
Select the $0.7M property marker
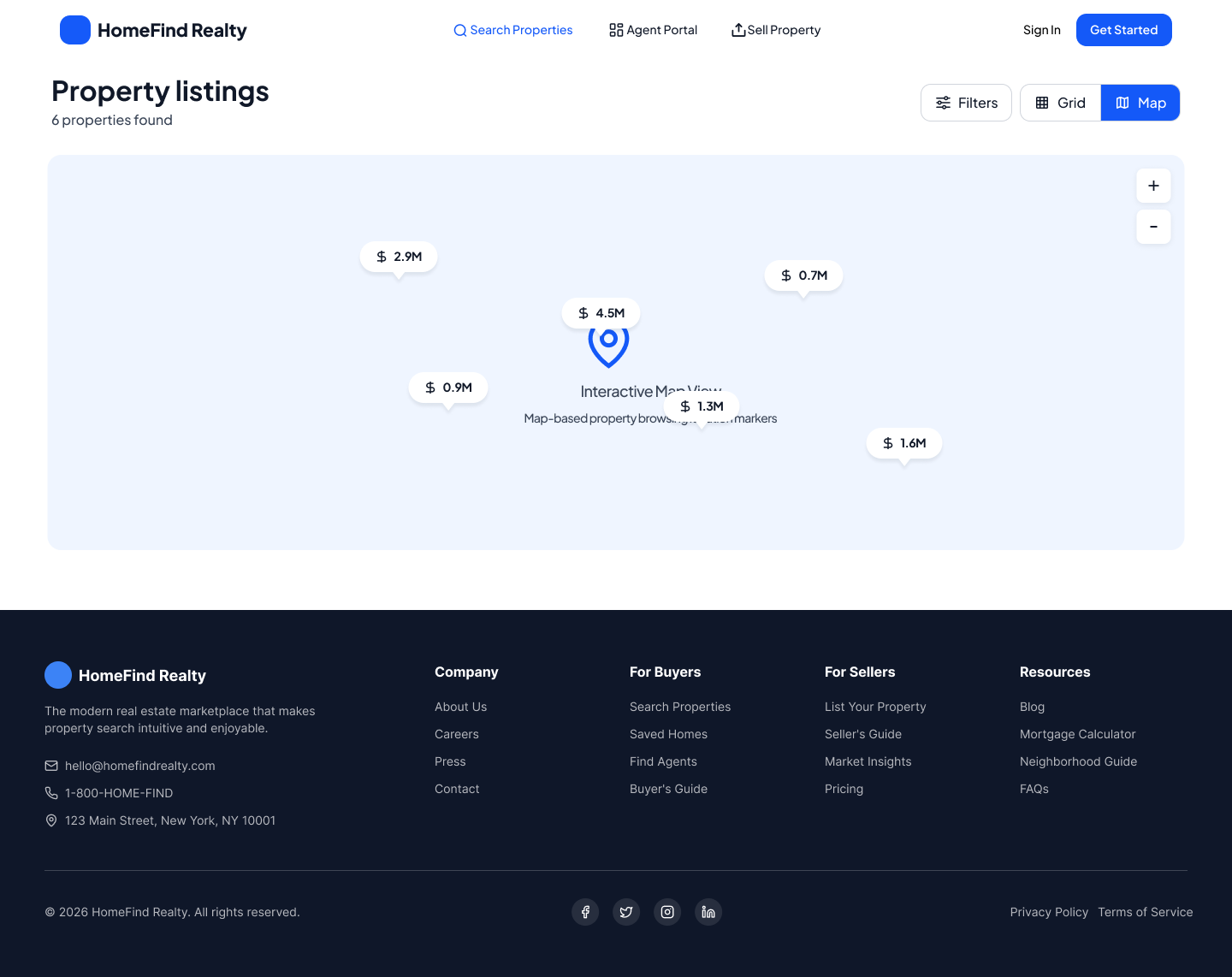point(803,275)
